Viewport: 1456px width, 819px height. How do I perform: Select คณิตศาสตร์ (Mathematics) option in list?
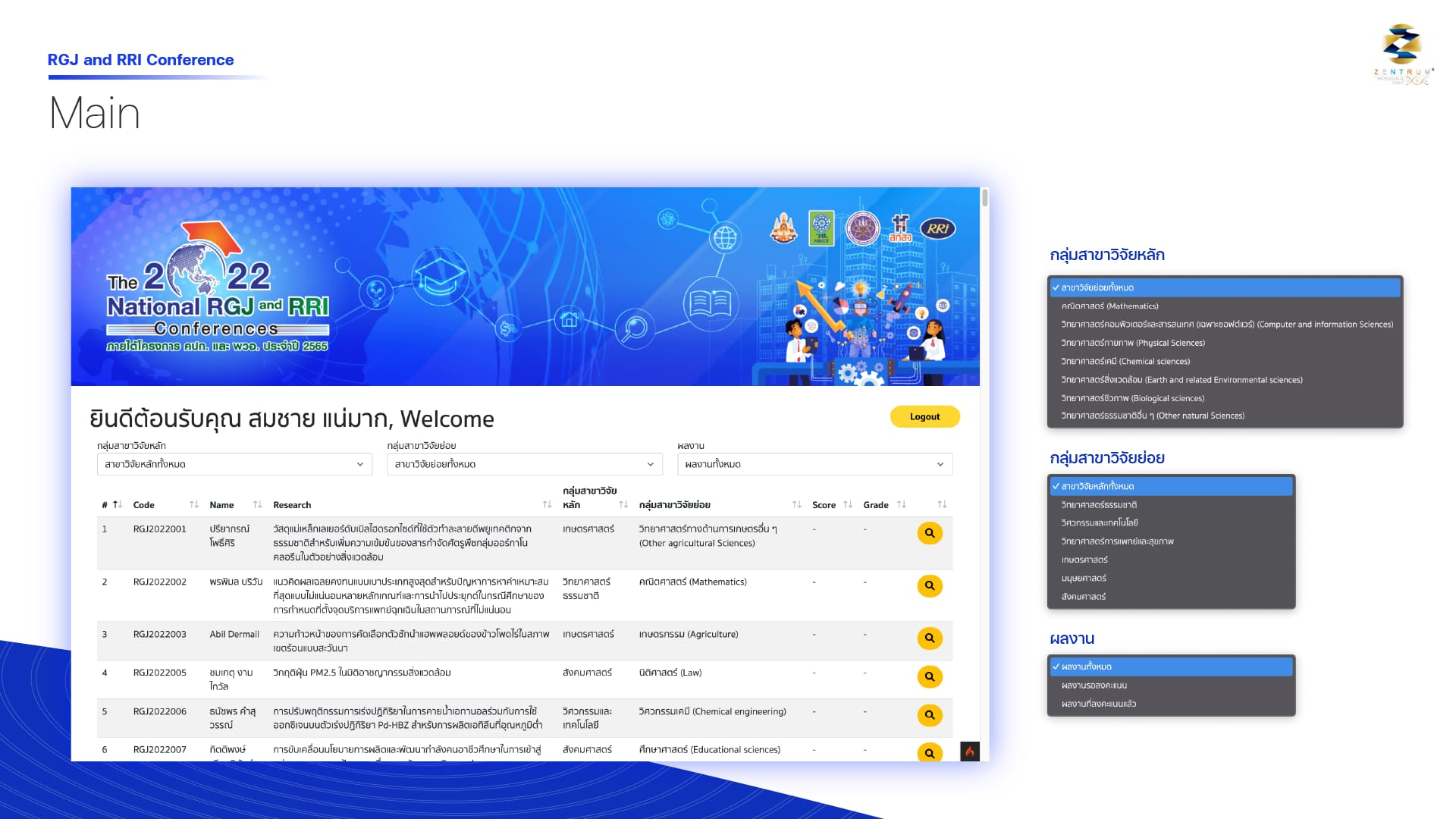point(1109,306)
